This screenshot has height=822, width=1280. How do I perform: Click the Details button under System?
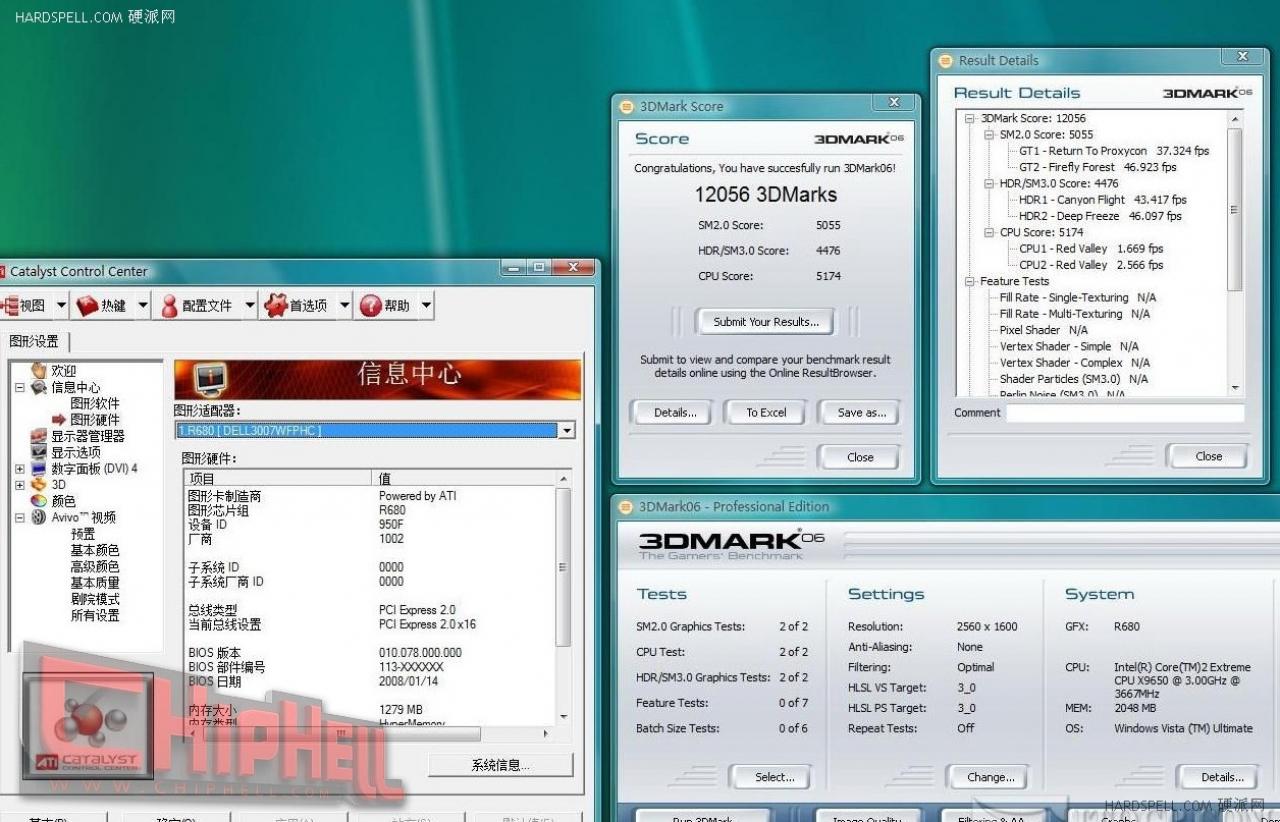pyautogui.click(x=1221, y=777)
